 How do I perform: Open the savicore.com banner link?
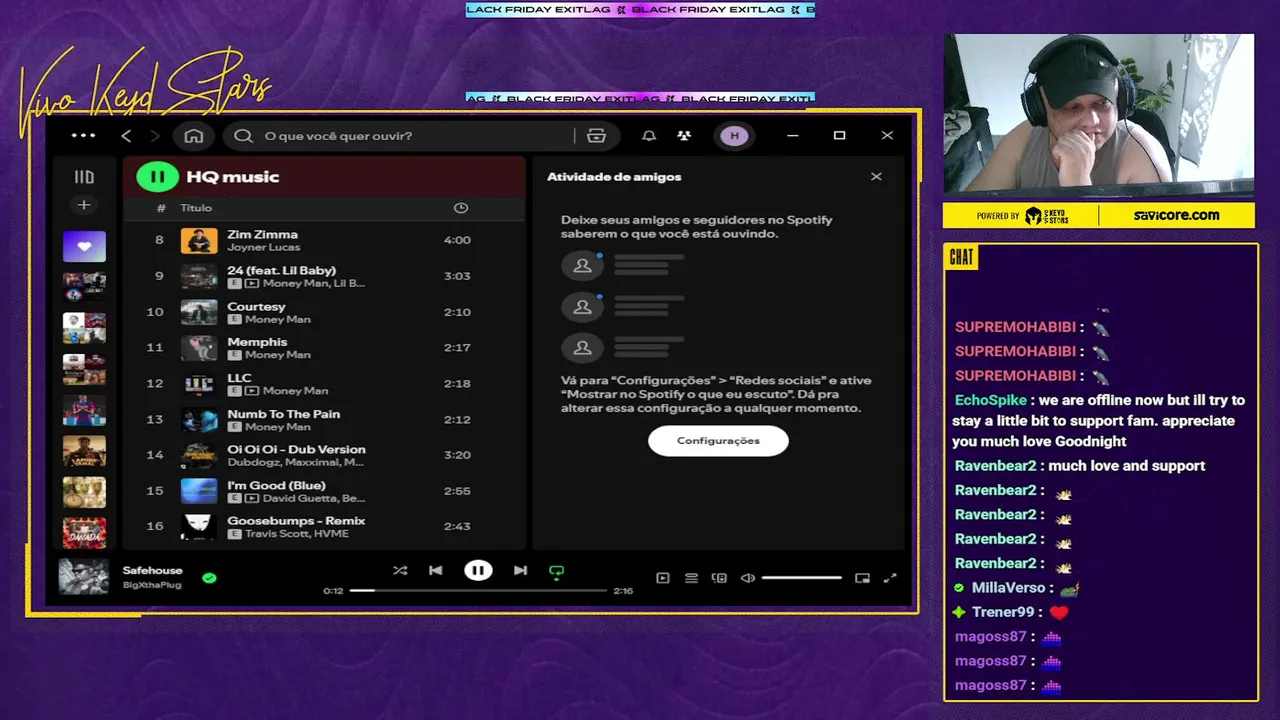click(x=1176, y=215)
